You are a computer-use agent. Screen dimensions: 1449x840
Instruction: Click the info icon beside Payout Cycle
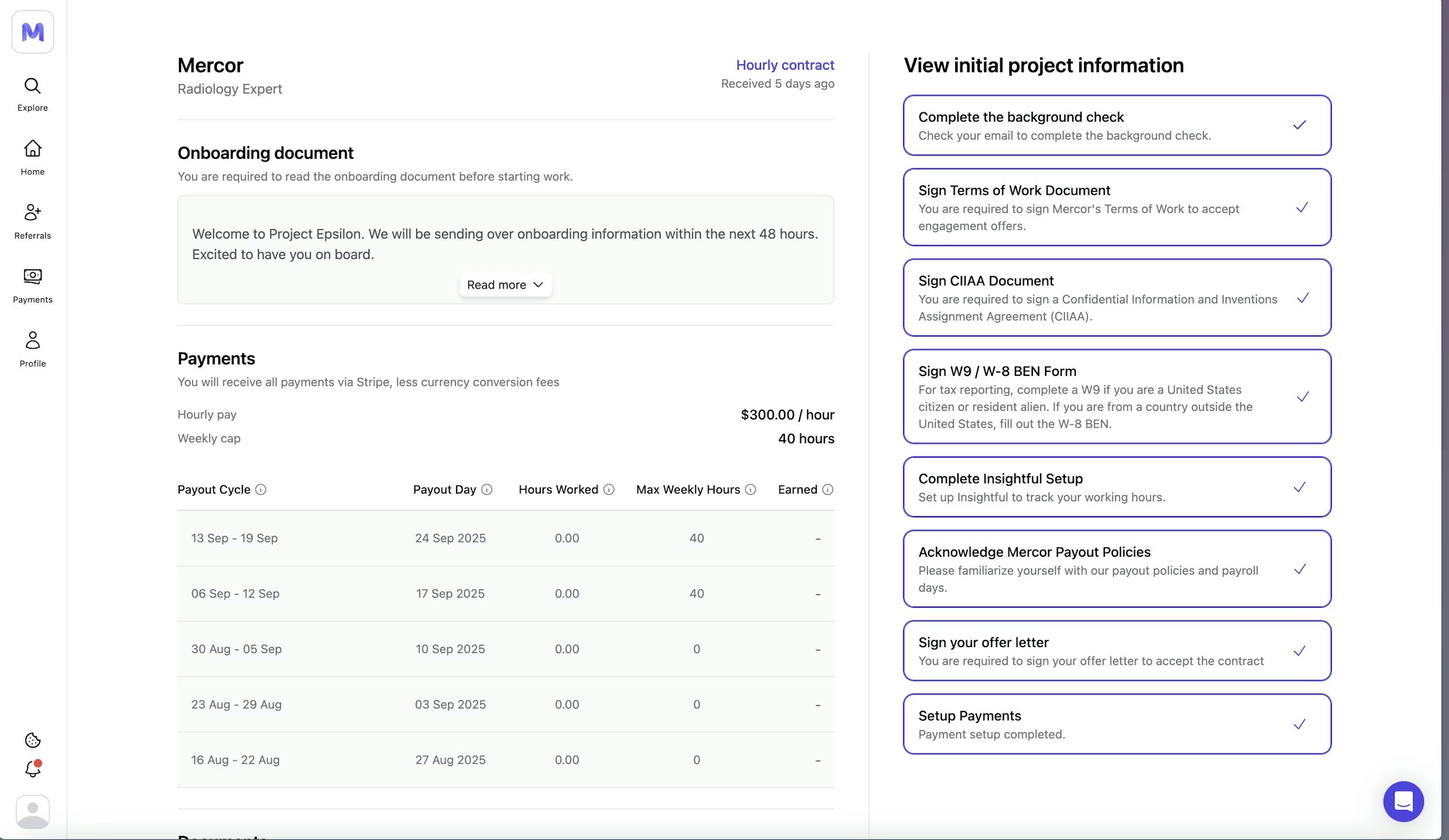(x=260, y=490)
